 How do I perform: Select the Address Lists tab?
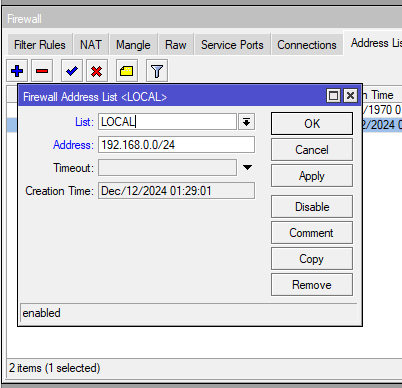[373, 43]
